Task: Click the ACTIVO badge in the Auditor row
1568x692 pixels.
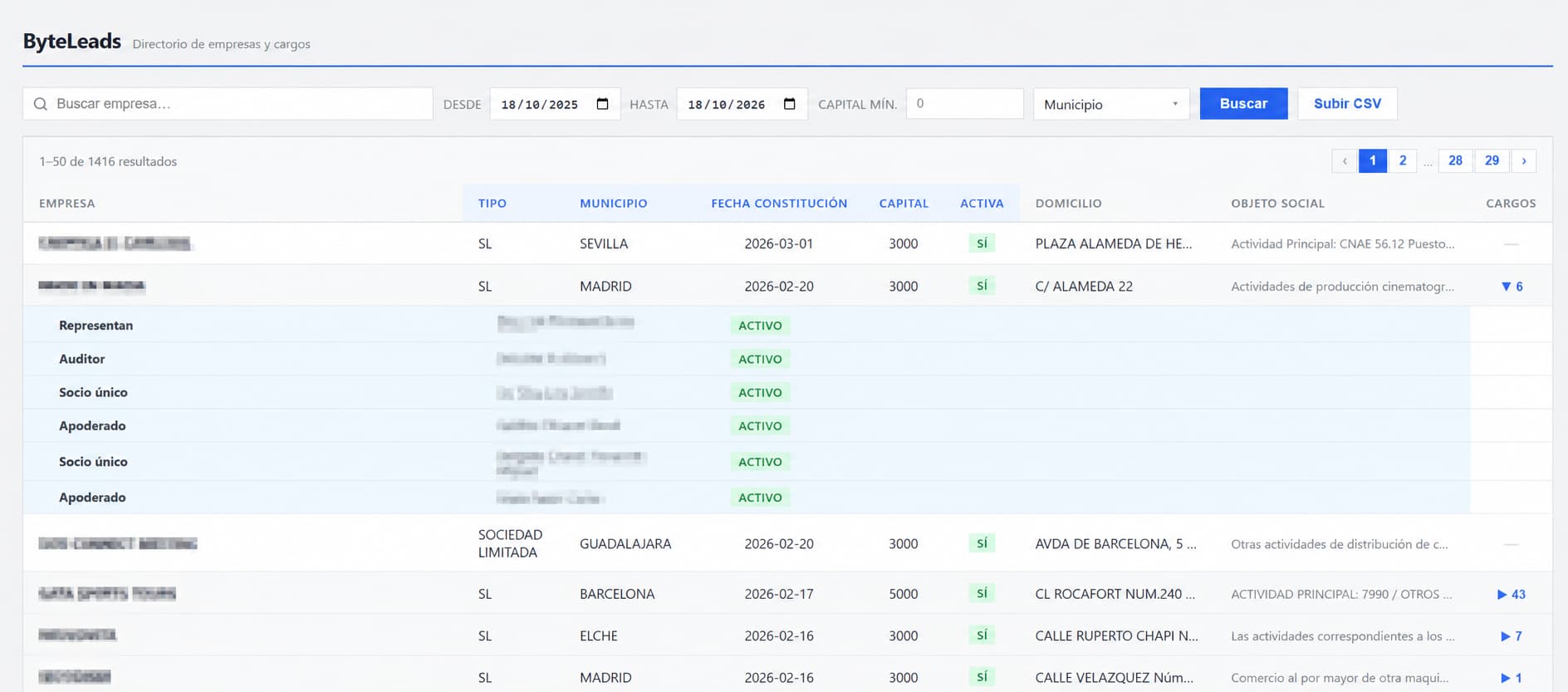Action: [760, 359]
